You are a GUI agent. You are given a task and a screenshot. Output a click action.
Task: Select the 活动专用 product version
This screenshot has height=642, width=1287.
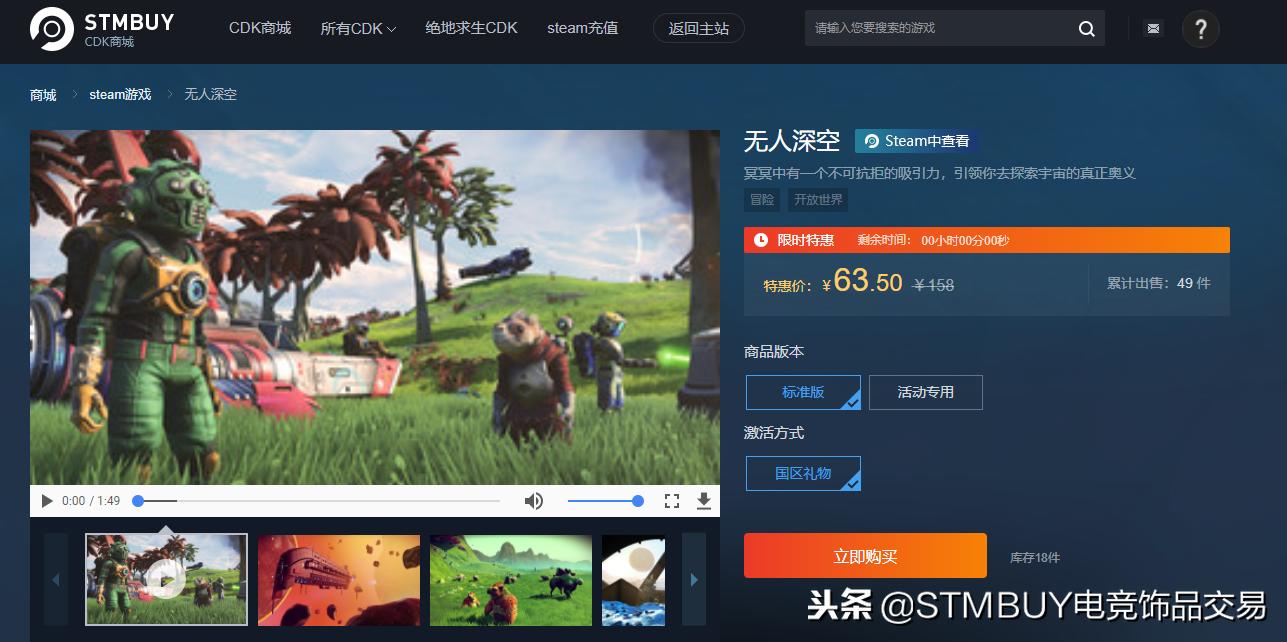[925, 392]
